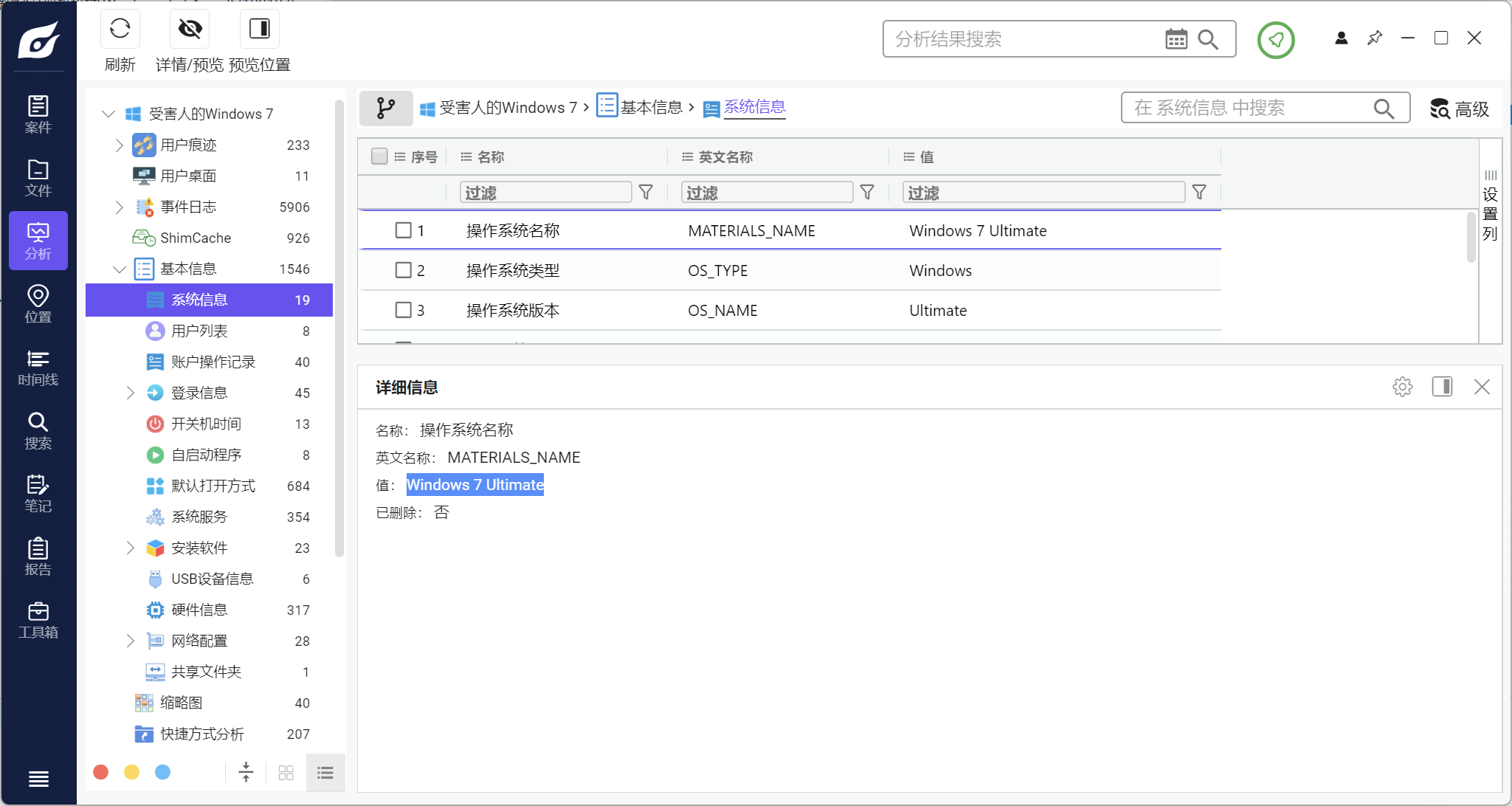Select the USB设备信息 tree item
This screenshot has width=1512, height=806.
click(x=210, y=579)
